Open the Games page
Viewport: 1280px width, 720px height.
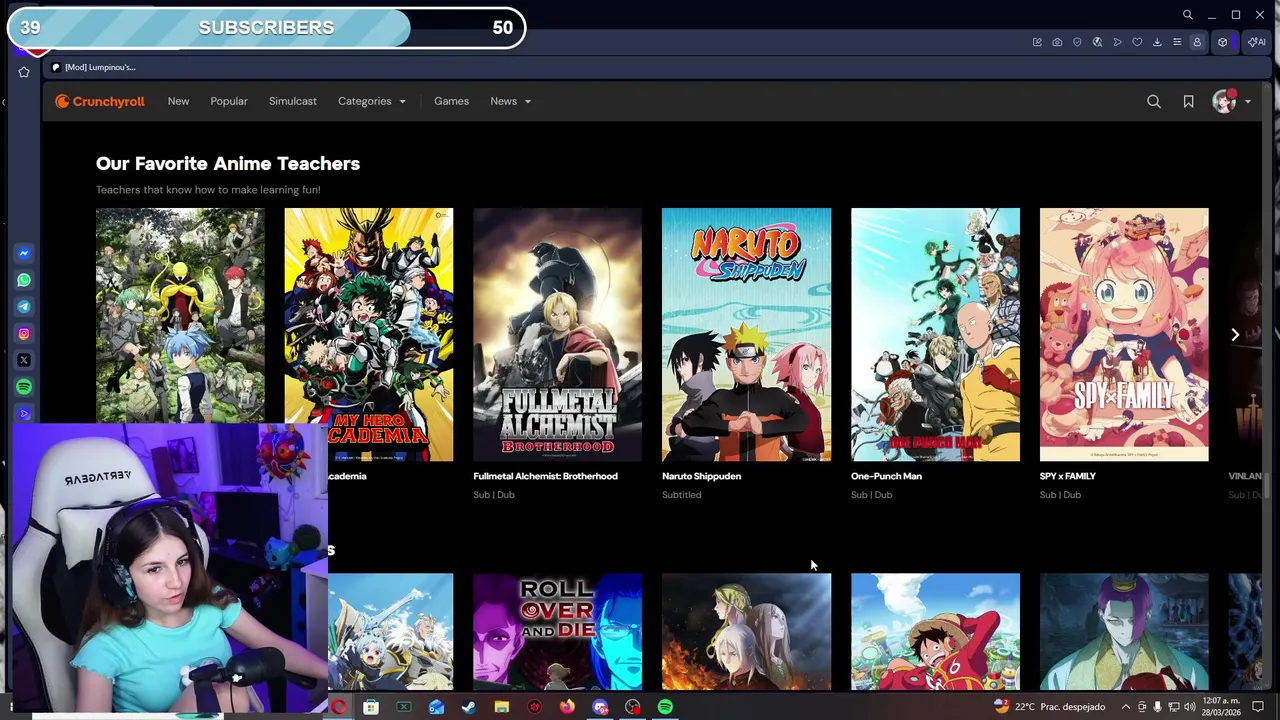pos(451,101)
